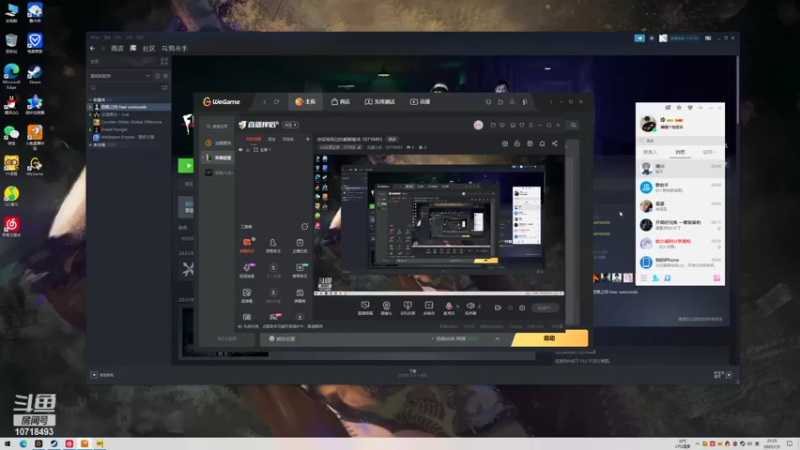Open the 我的iPhone chat in QQ
This screenshot has width=800, height=450.
click(680, 262)
